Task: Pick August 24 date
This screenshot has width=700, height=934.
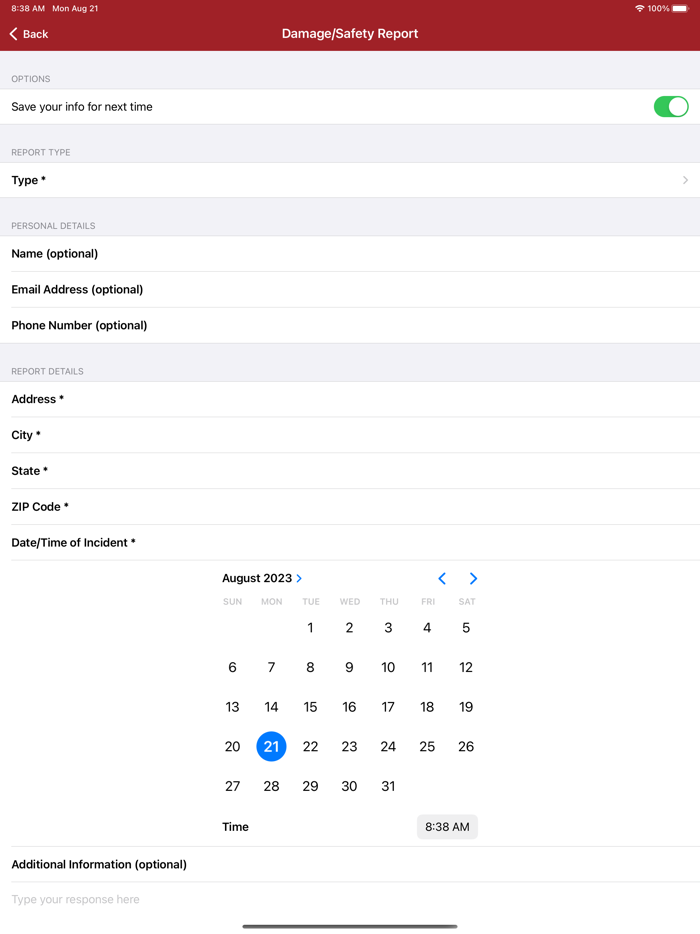Action: 388,746
